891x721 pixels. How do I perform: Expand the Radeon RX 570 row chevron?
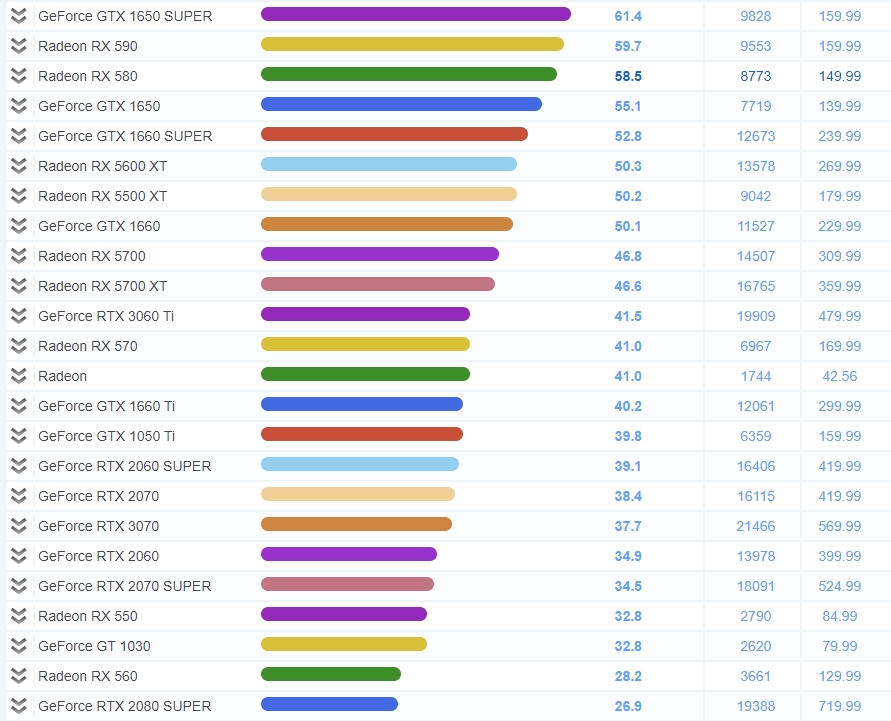pos(19,346)
